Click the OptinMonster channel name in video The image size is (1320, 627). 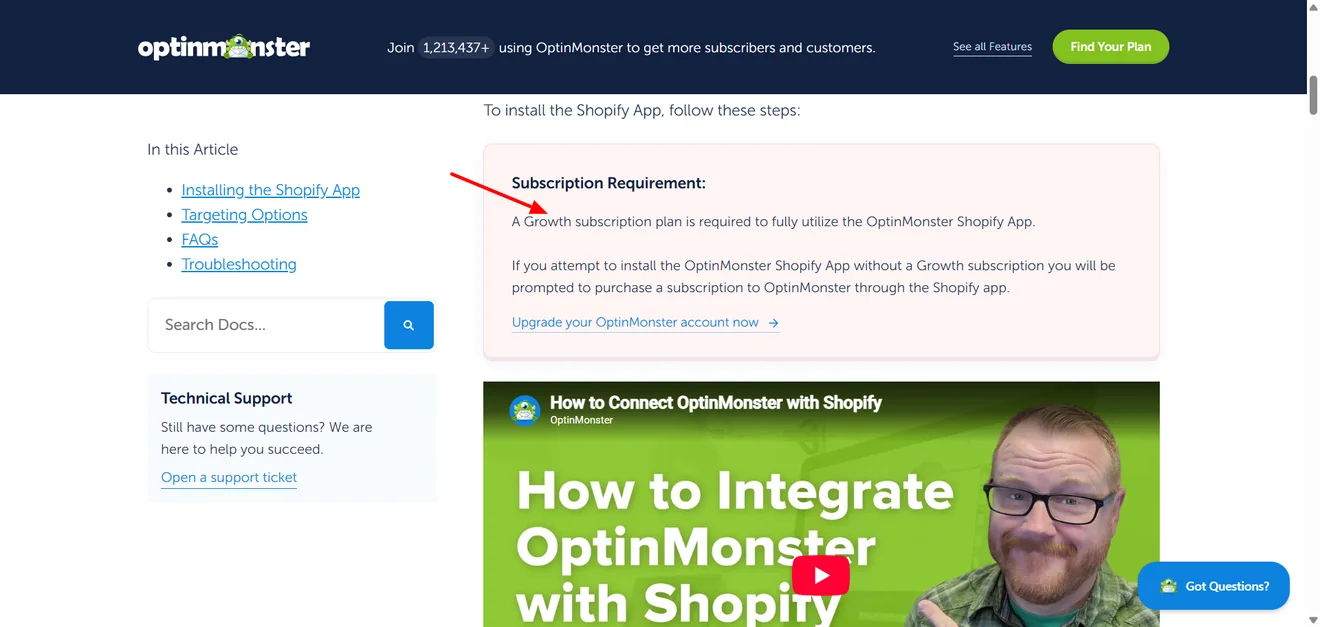coord(581,421)
